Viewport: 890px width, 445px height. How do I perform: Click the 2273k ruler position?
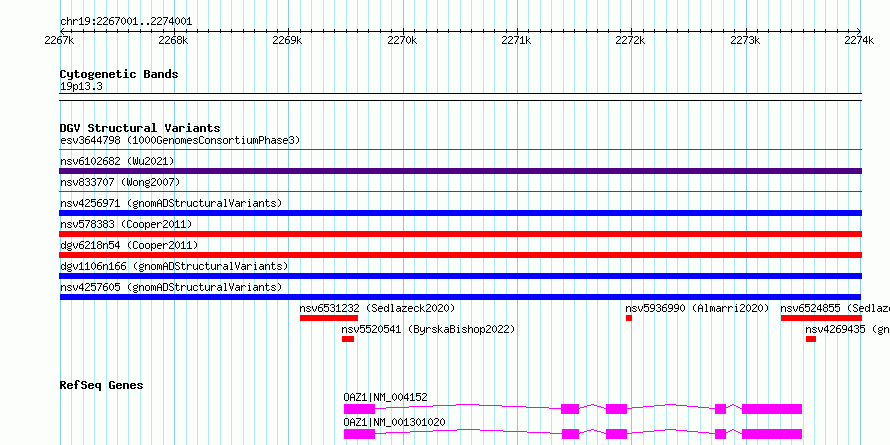pyautogui.click(x=745, y=40)
